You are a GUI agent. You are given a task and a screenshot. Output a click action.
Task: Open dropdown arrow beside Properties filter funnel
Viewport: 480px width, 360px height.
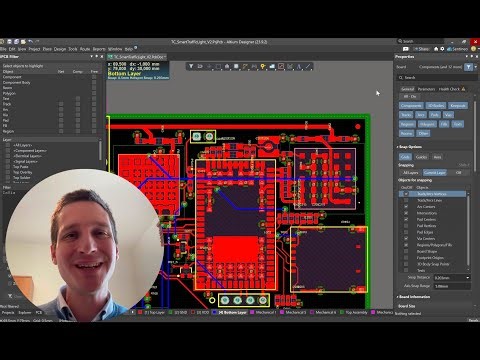coord(476,67)
